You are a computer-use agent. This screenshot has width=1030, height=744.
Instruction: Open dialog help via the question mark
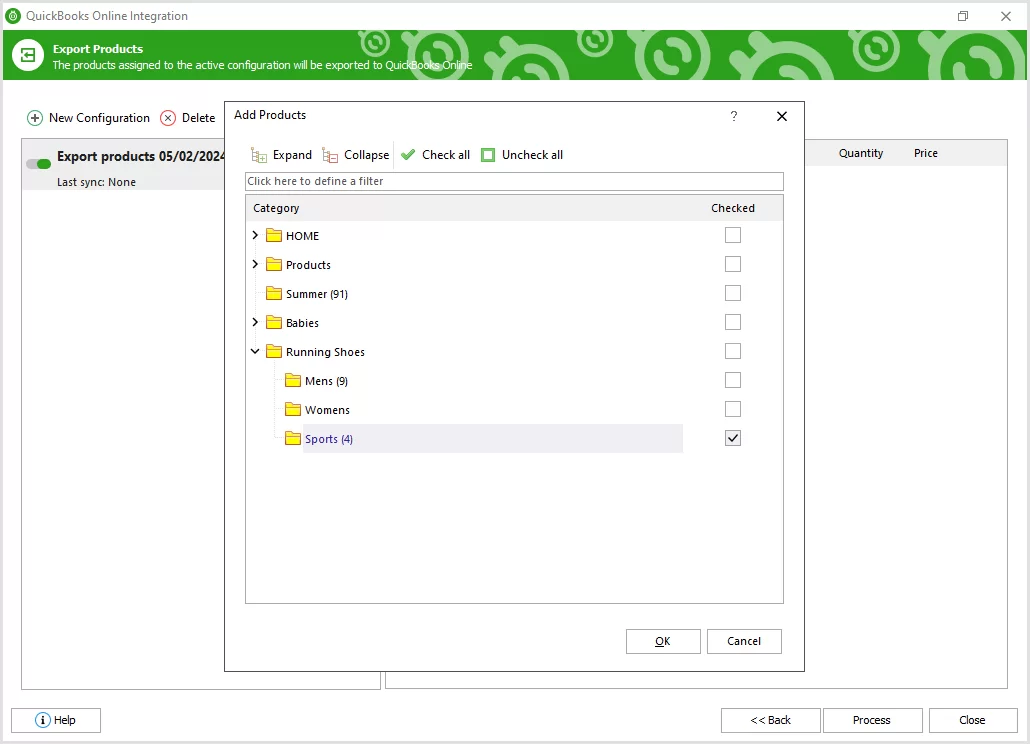point(734,116)
